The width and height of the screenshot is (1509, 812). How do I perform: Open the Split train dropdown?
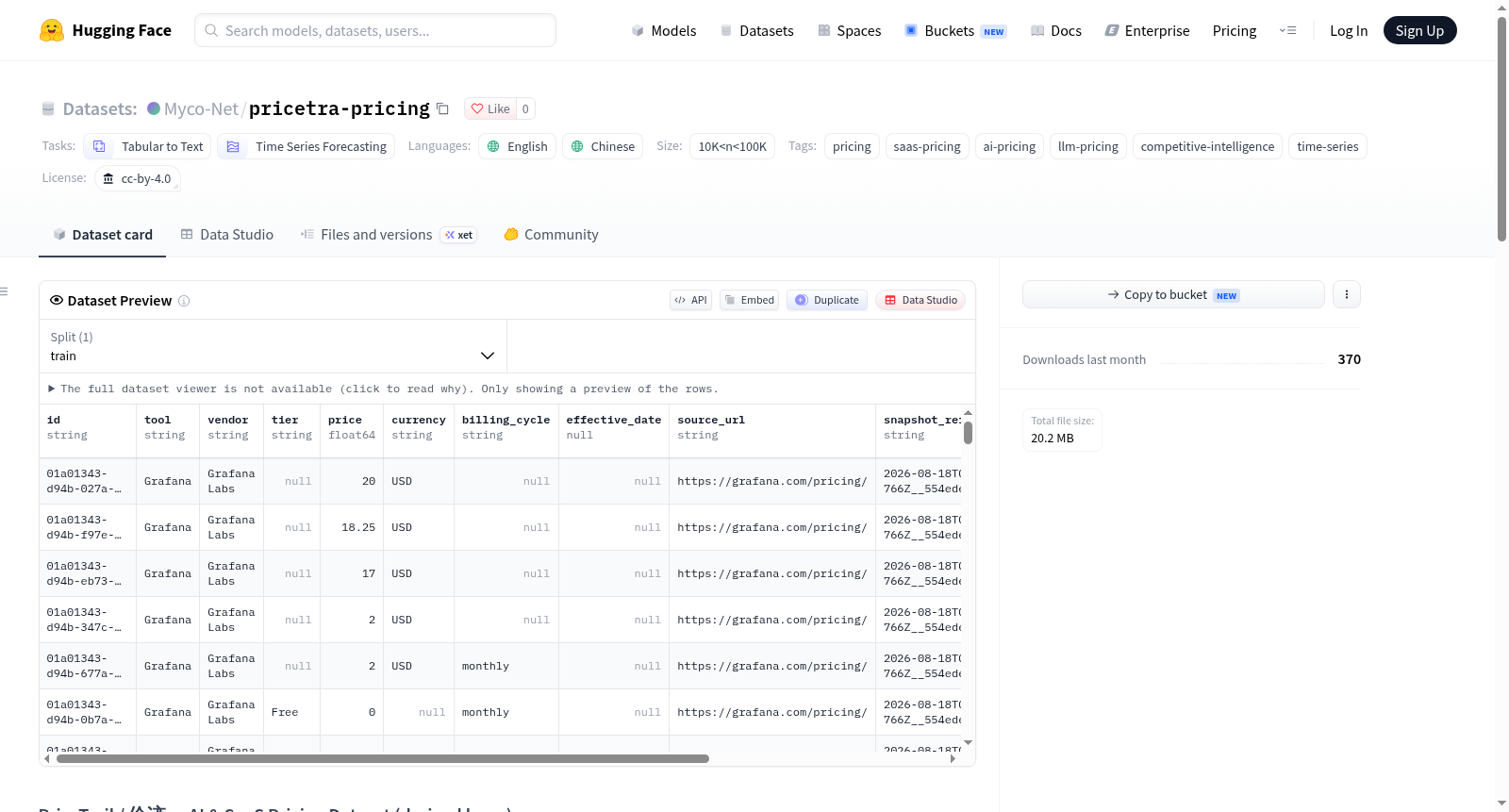pyautogui.click(x=273, y=346)
